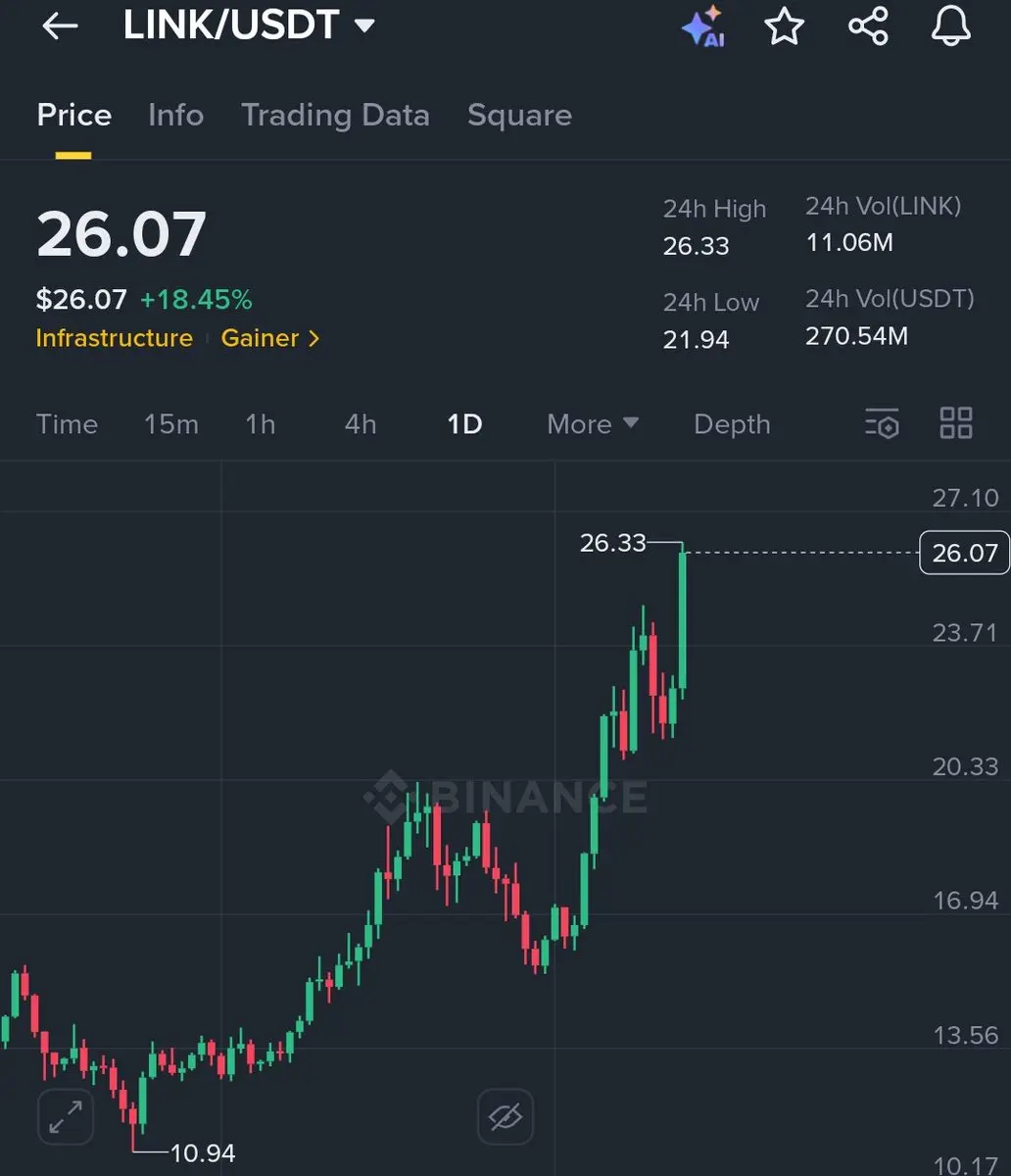Tap the 24h Vol(USDT) 270.54M value

(x=857, y=336)
